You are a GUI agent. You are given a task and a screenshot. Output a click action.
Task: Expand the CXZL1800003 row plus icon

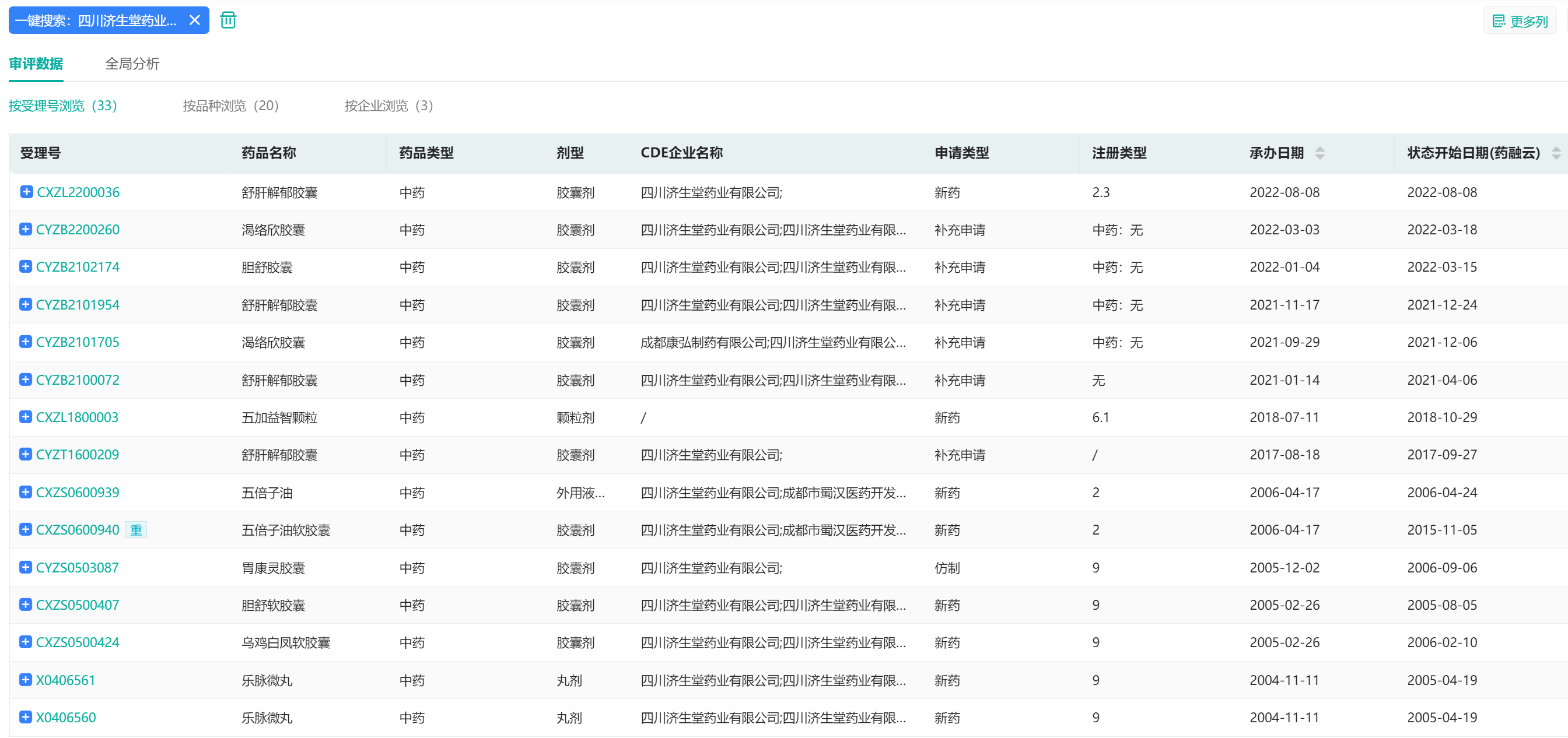coord(26,417)
